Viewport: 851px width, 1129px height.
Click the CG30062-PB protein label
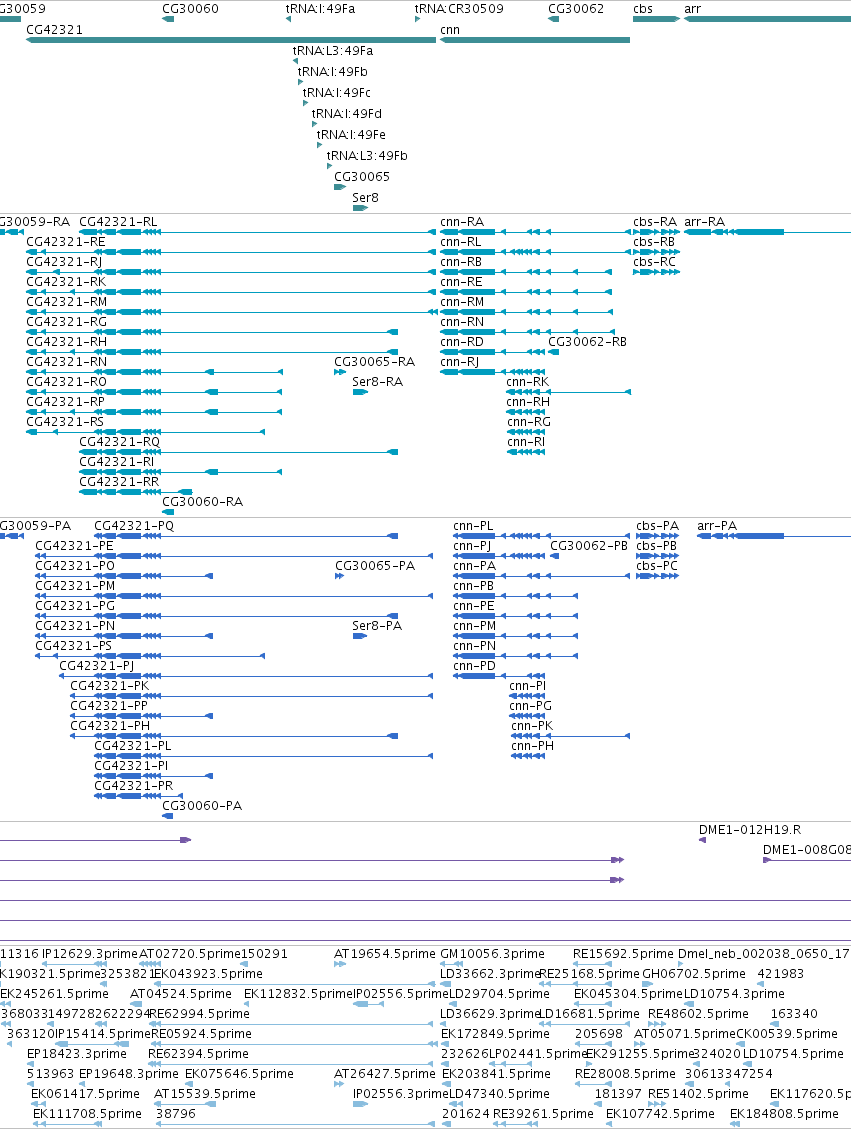589,545
